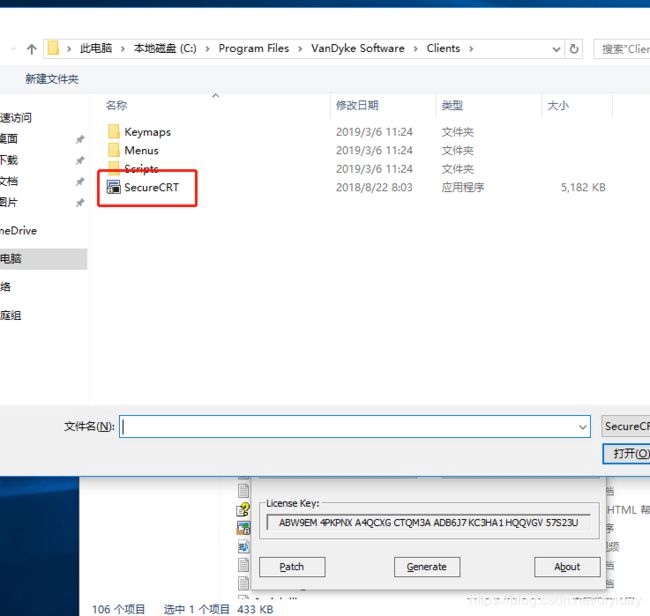
Task: Click pin icon next to 图片
Action: click(x=80, y=203)
